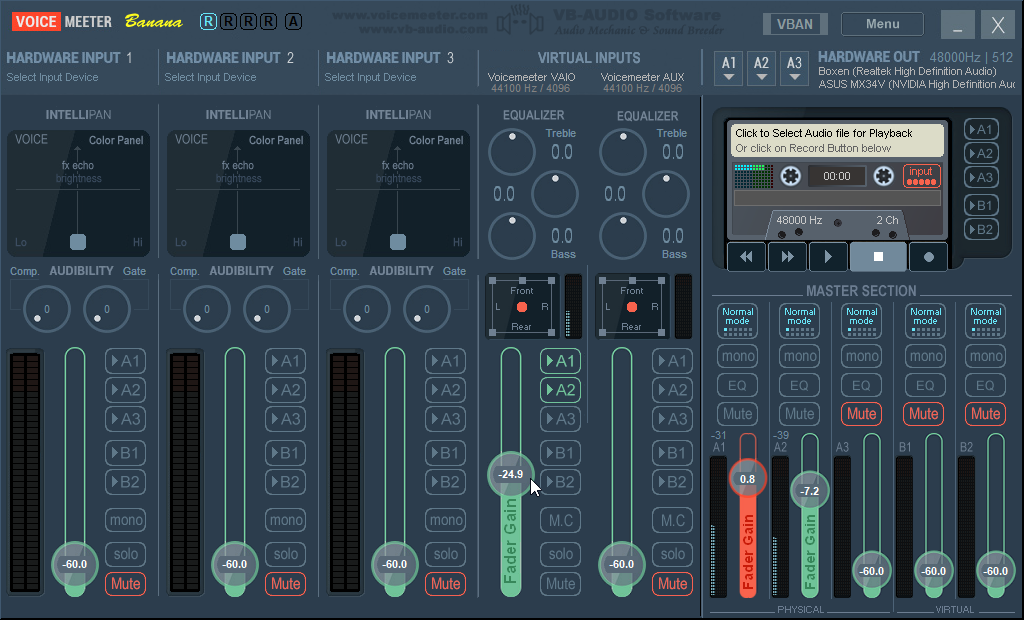Open the VBAN panel
This screenshot has width=1024, height=620.
click(x=795, y=23)
